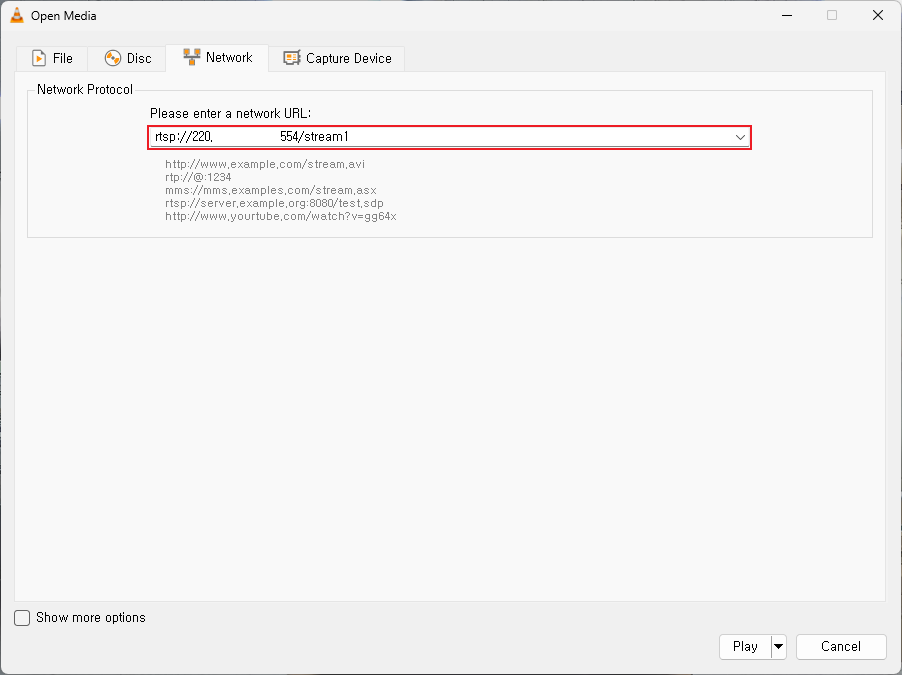Screen dimensions: 902x675
Task: Cancel the Open Media dialog
Action: (840, 646)
